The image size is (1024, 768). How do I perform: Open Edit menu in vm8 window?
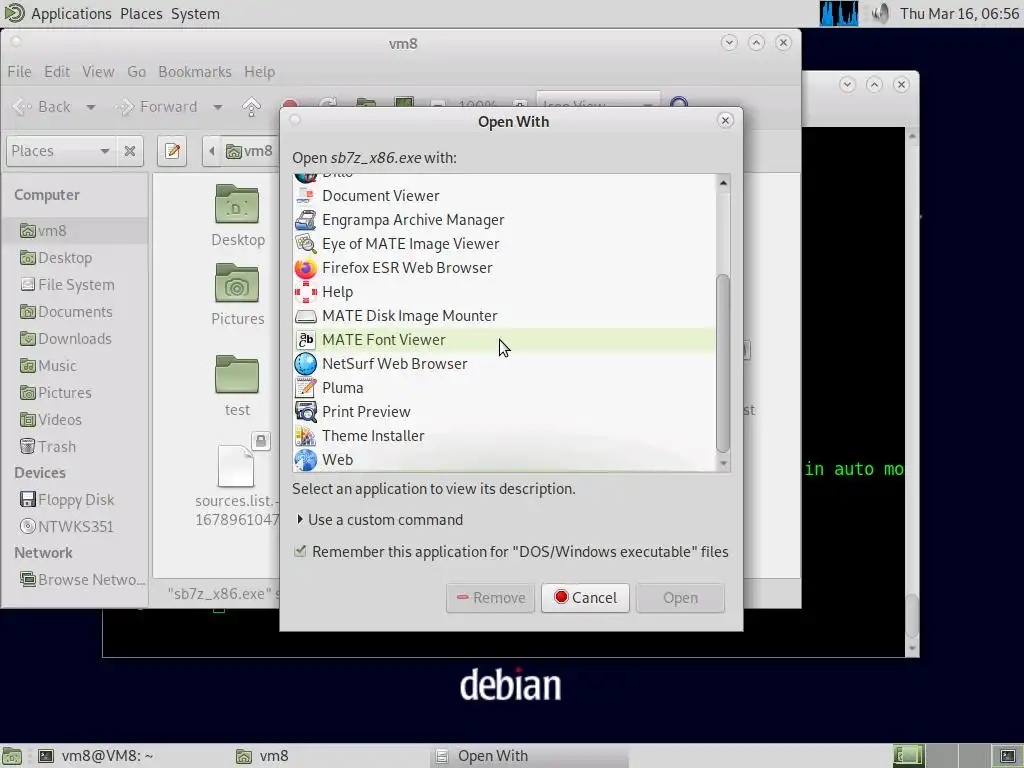point(57,72)
